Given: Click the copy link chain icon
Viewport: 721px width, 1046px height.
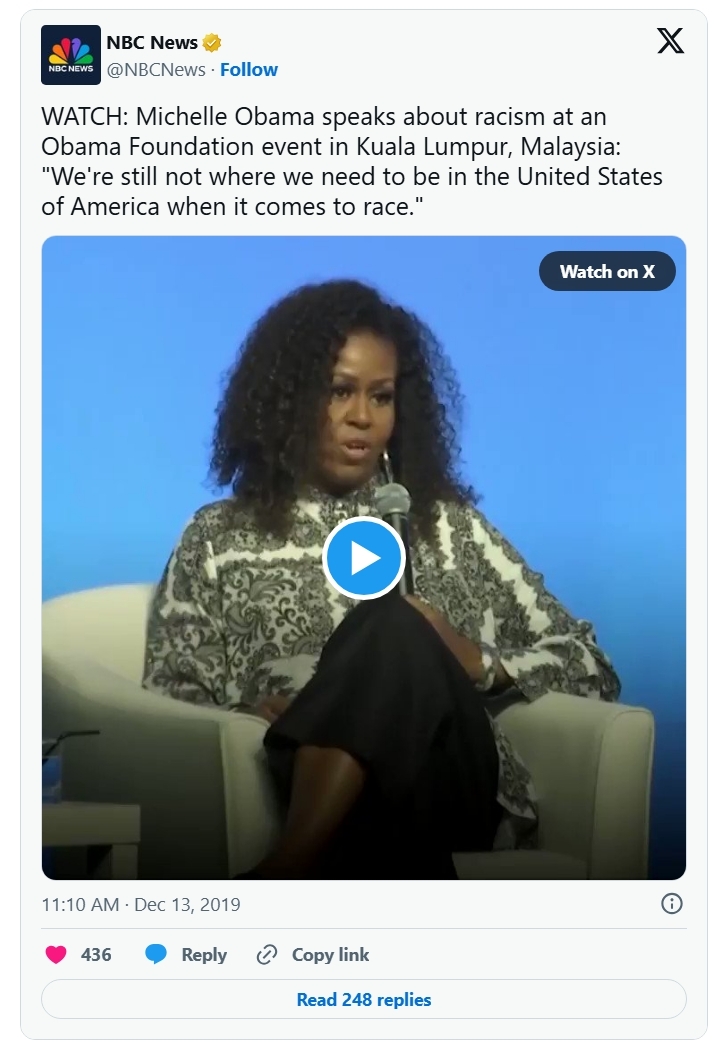Looking at the screenshot, I should click(267, 955).
